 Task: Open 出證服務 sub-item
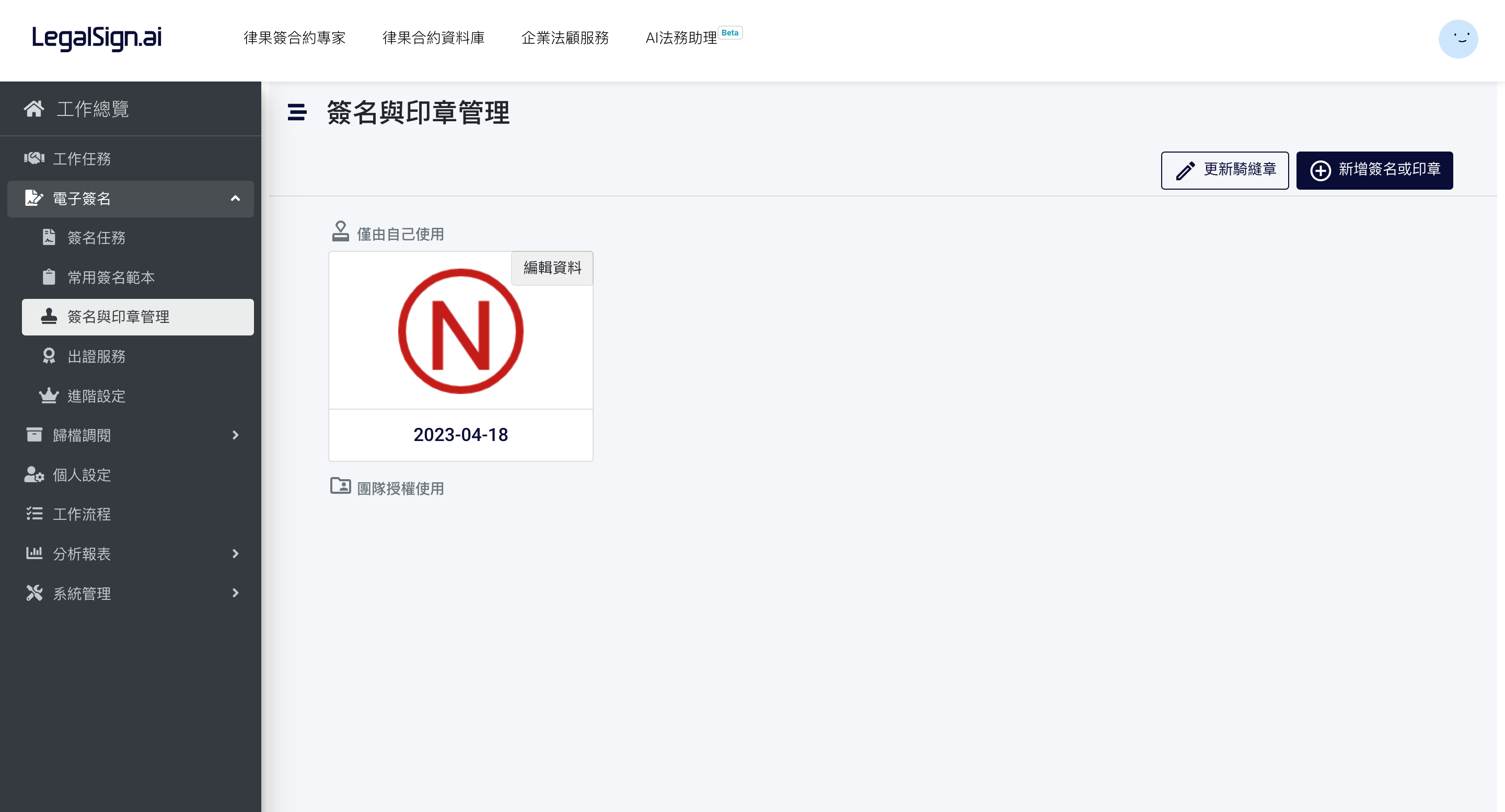(x=96, y=356)
